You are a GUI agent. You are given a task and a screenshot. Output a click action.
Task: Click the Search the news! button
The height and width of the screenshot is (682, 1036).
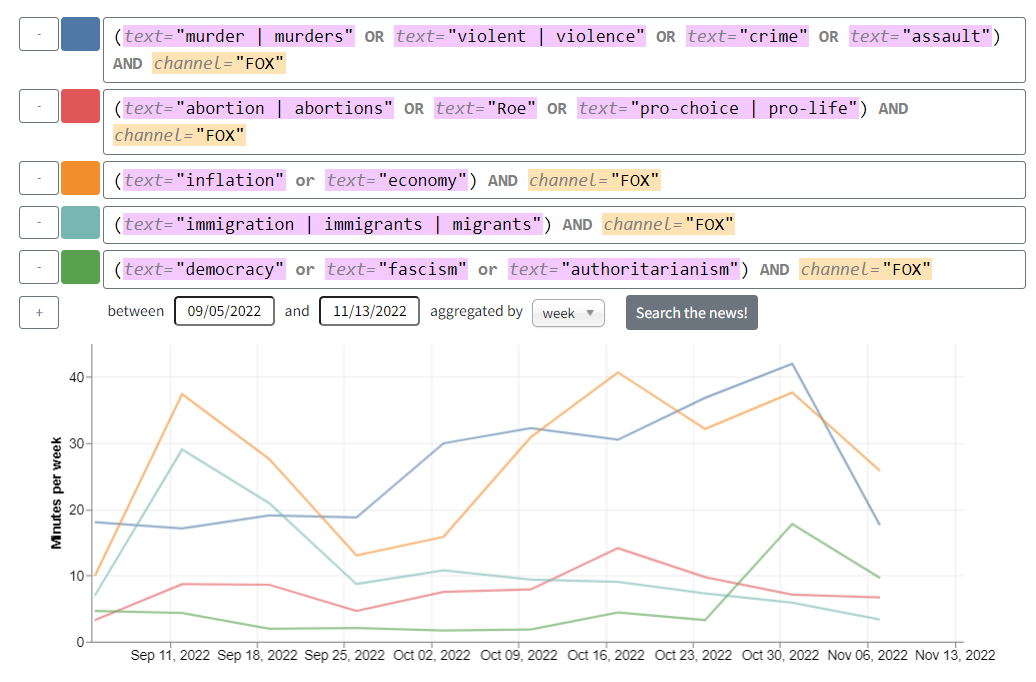pos(692,313)
